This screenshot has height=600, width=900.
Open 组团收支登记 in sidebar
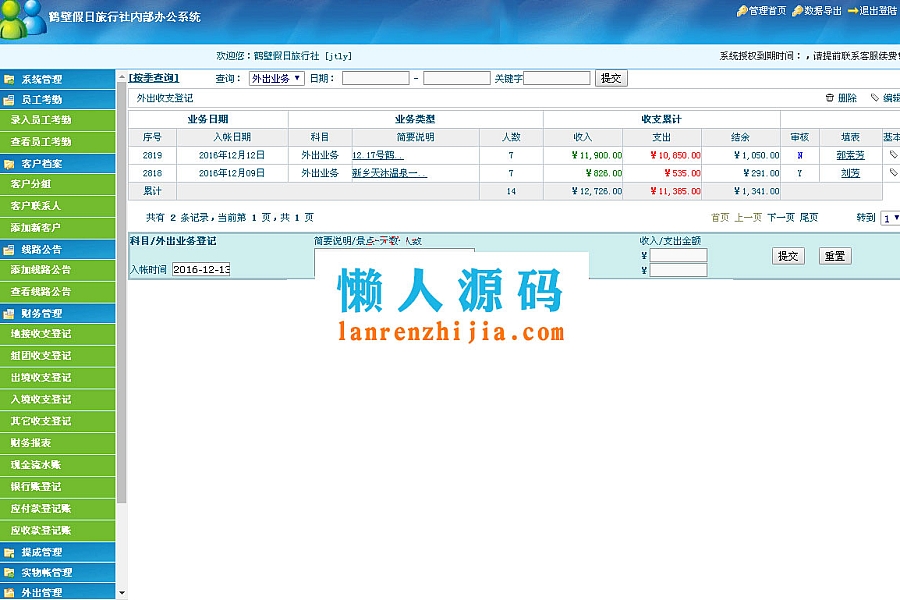click(x=57, y=356)
